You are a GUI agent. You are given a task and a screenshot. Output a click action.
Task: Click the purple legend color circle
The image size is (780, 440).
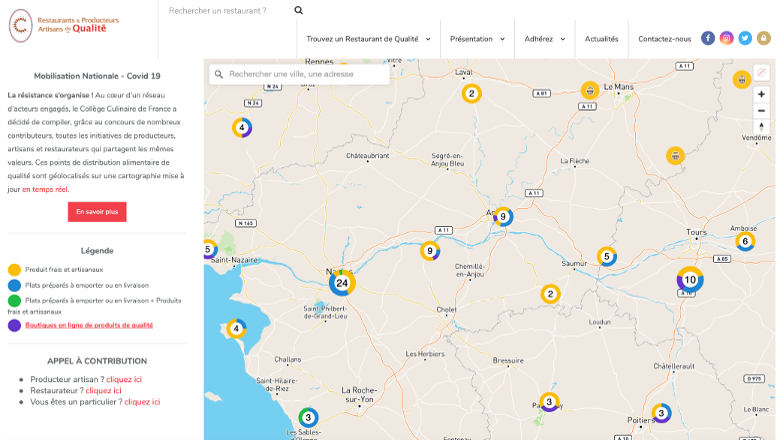14,325
